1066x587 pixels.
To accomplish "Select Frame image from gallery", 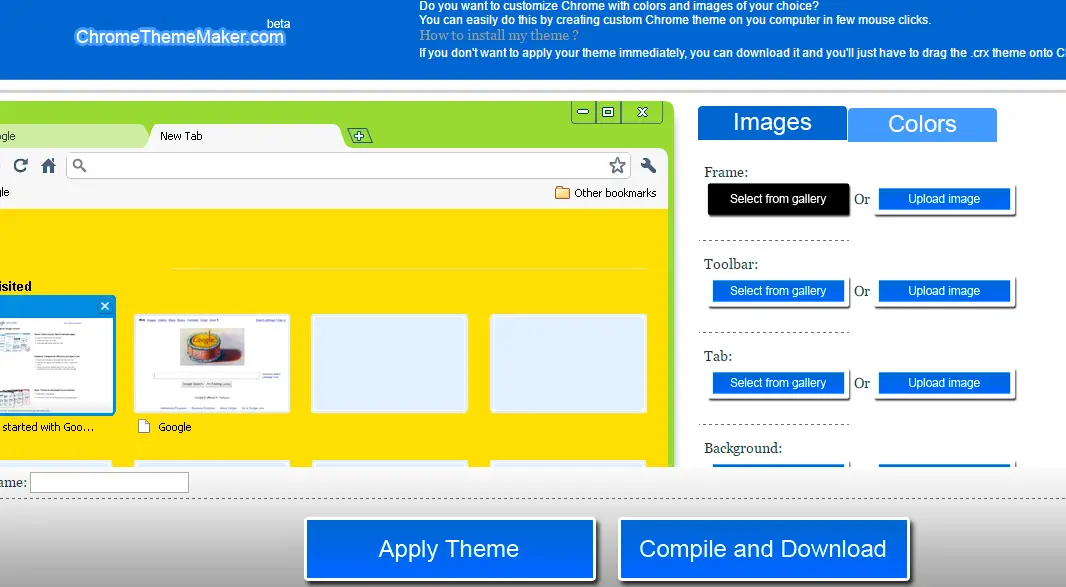I will (x=778, y=199).
